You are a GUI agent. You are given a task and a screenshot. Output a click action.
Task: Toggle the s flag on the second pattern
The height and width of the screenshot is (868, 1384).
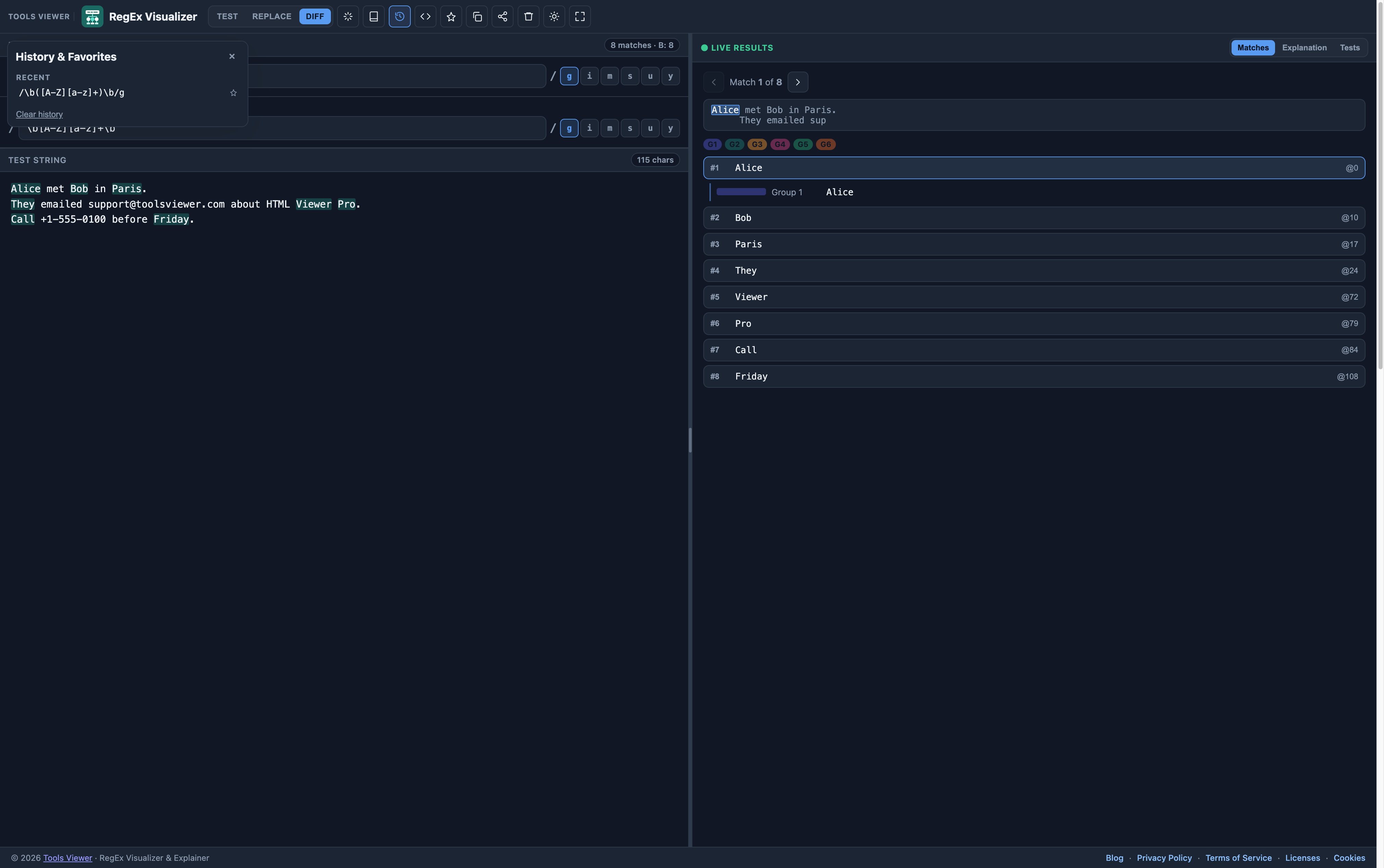pyautogui.click(x=630, y=128)
